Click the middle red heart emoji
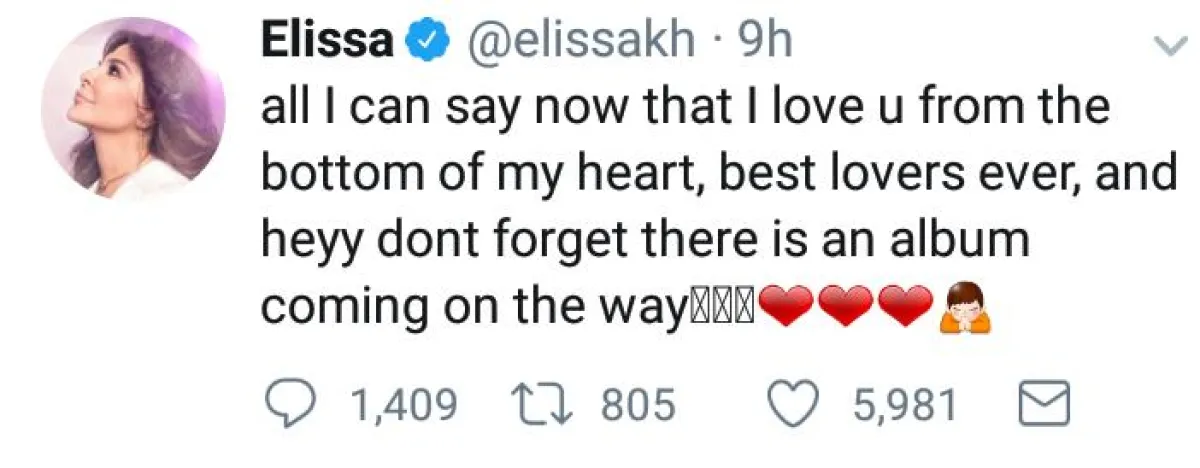This screenshot has height=468, width=1200. (x=846, y=306)
